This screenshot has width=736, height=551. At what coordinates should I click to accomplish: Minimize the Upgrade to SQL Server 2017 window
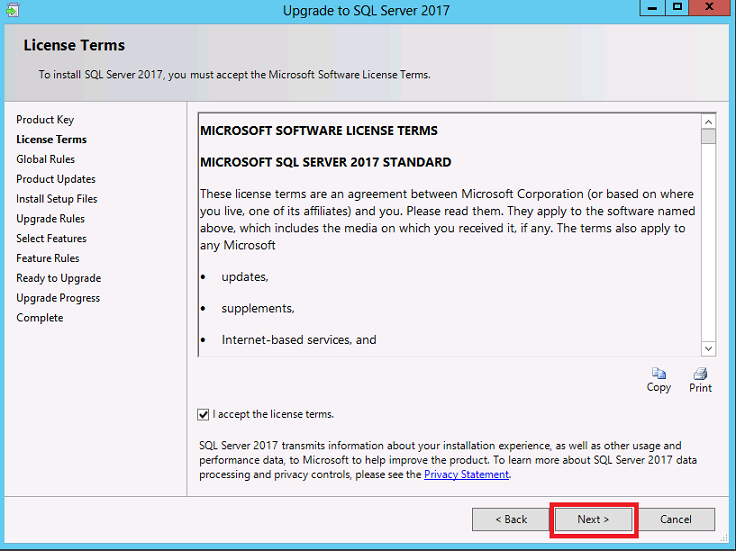[652, 8]
